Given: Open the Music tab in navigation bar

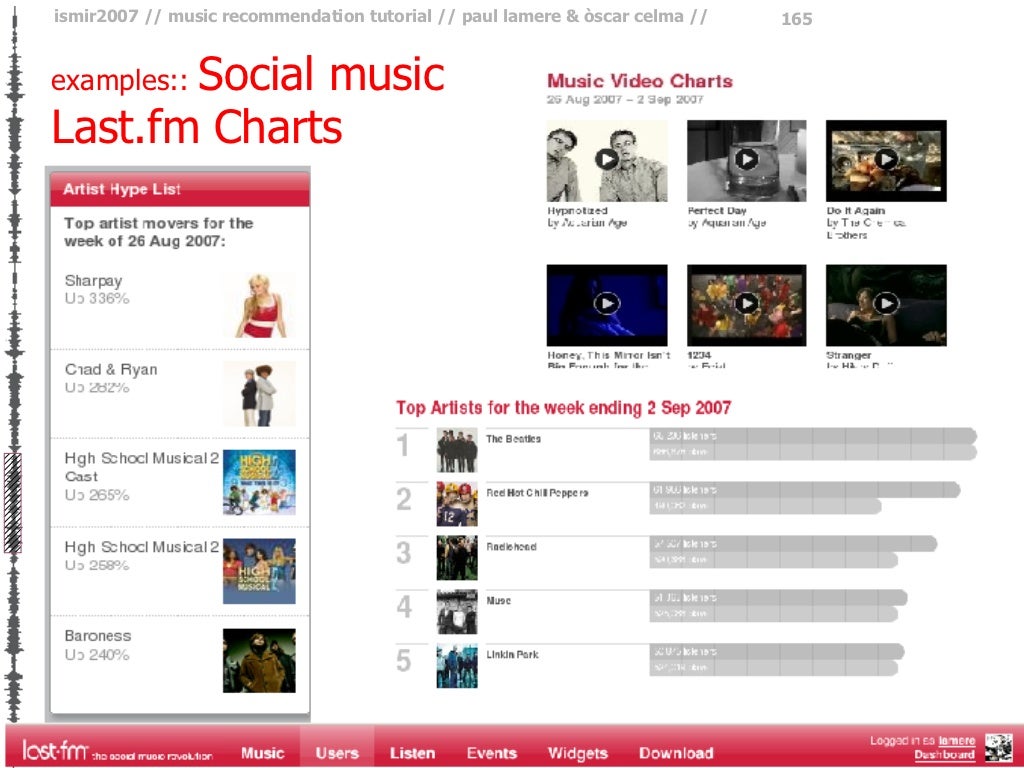Looking at the screenshot, I should tap(263, 753).
